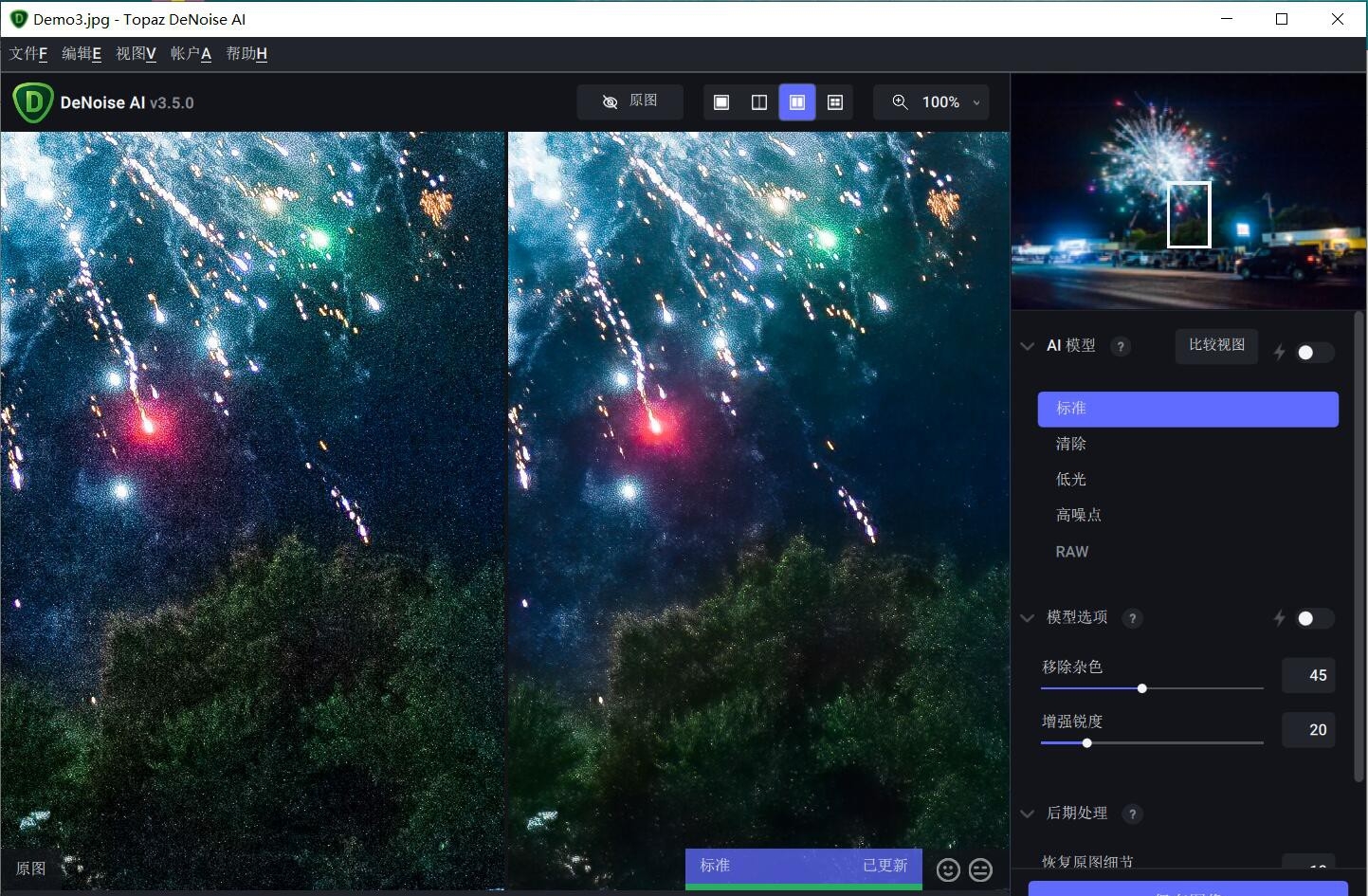Select the side-by-side view icon

pos(797,102)
